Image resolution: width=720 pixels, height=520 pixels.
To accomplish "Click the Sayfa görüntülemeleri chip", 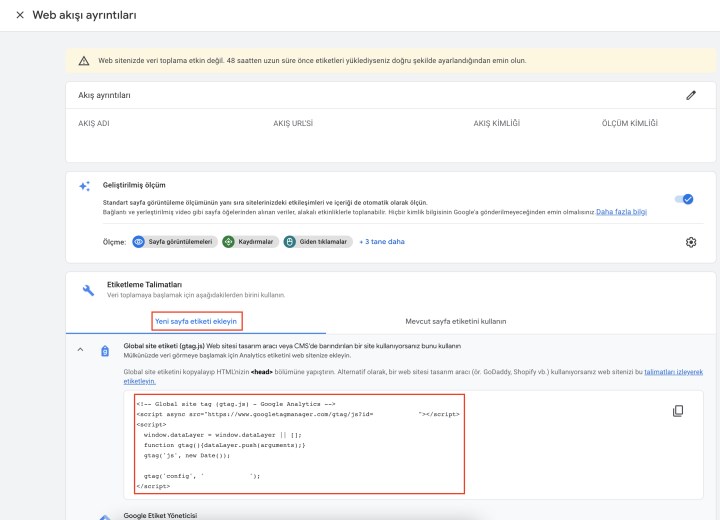I will tap(175, 242).
